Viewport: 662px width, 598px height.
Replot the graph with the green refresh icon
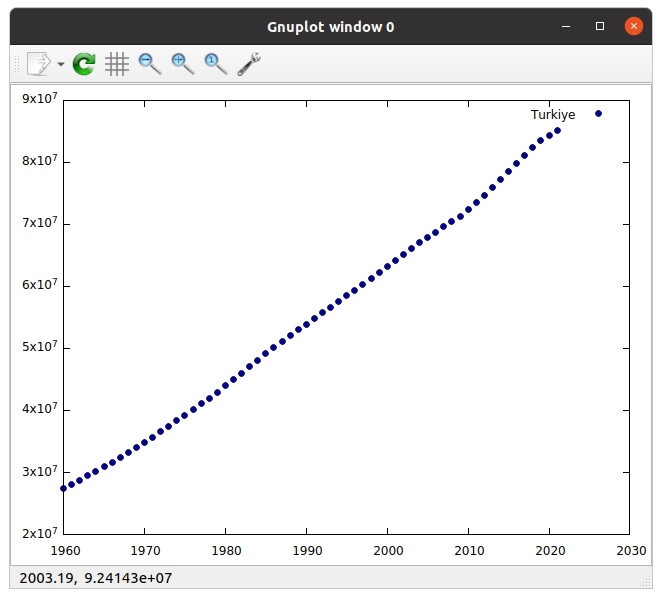pyautogui.click(x=85, y=64)
